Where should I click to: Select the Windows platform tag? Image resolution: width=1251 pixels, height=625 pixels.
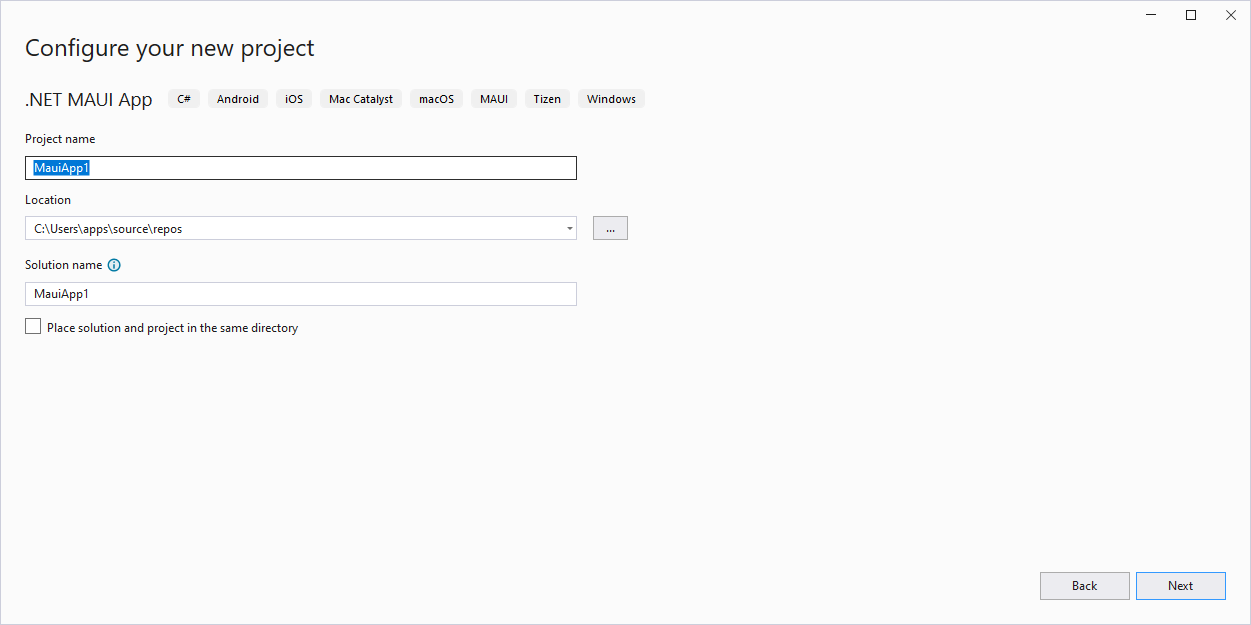click(x=611, y=99)
